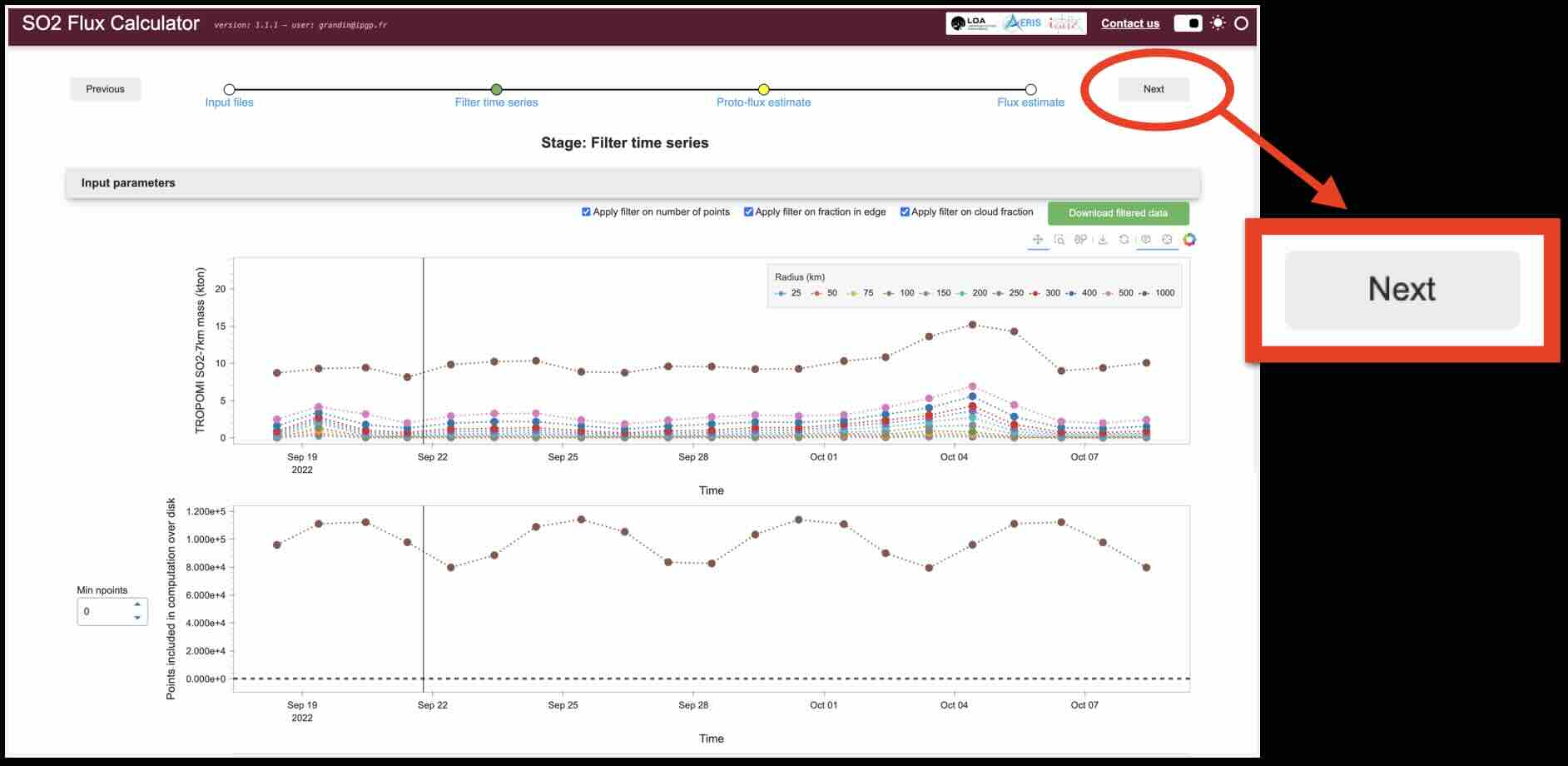Viewport: 1568px width, 766px height.
Task: Jump to the Proto-flux estimate step
Action: (x=763, y=90)
